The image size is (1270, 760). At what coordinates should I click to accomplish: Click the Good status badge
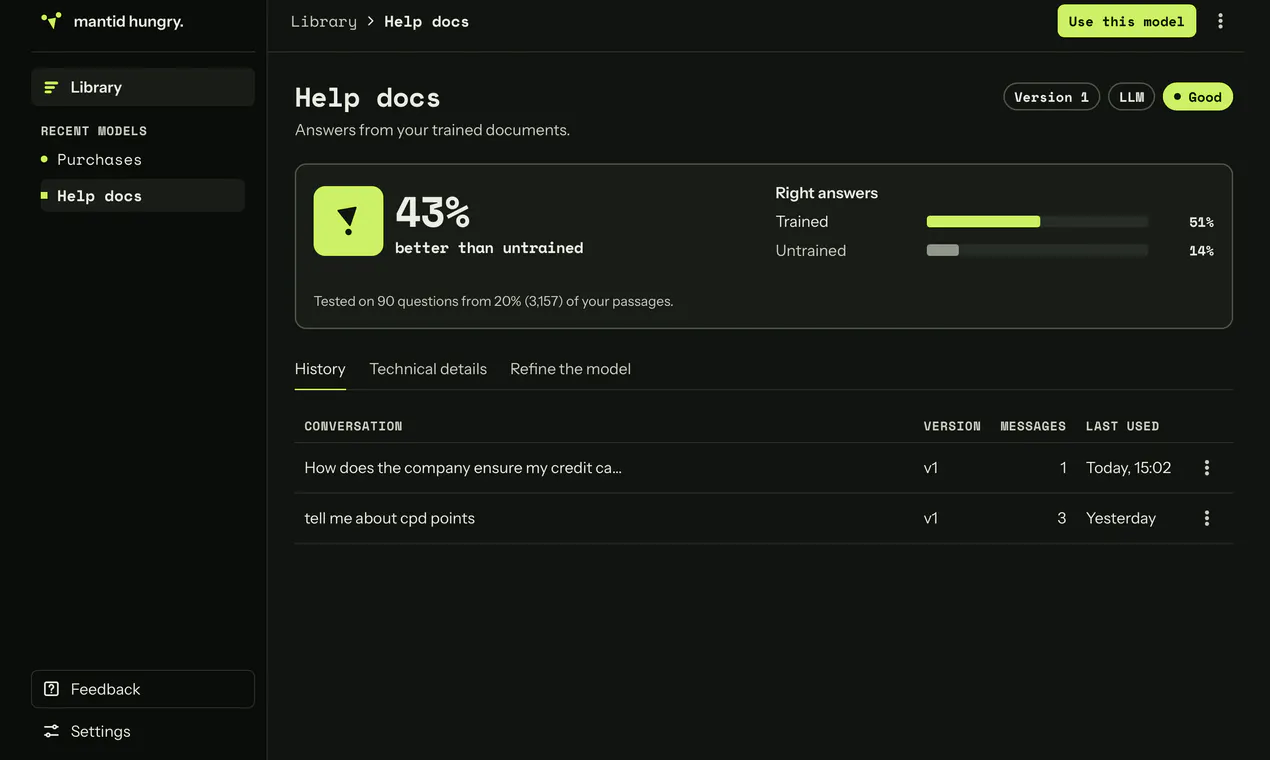click(1198, 97)
